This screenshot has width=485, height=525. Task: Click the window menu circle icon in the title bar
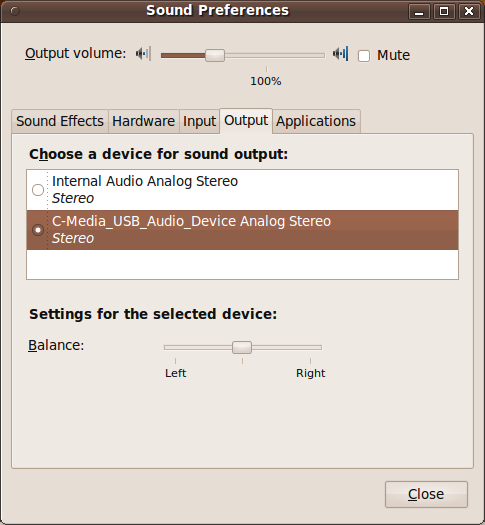pyautogui.click(x=15, y=11)
